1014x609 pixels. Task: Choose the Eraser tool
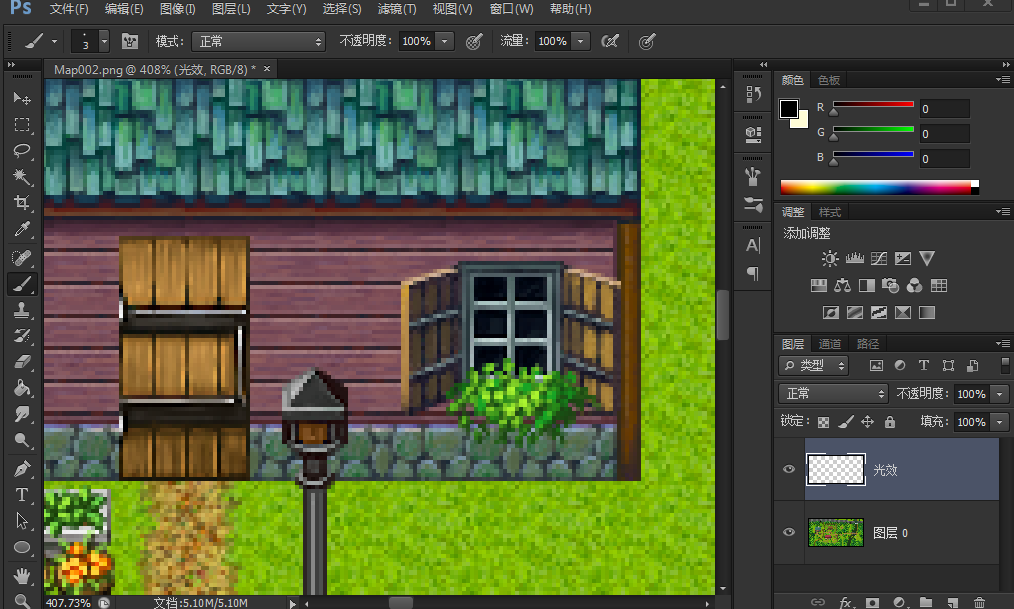coord(22,361)
